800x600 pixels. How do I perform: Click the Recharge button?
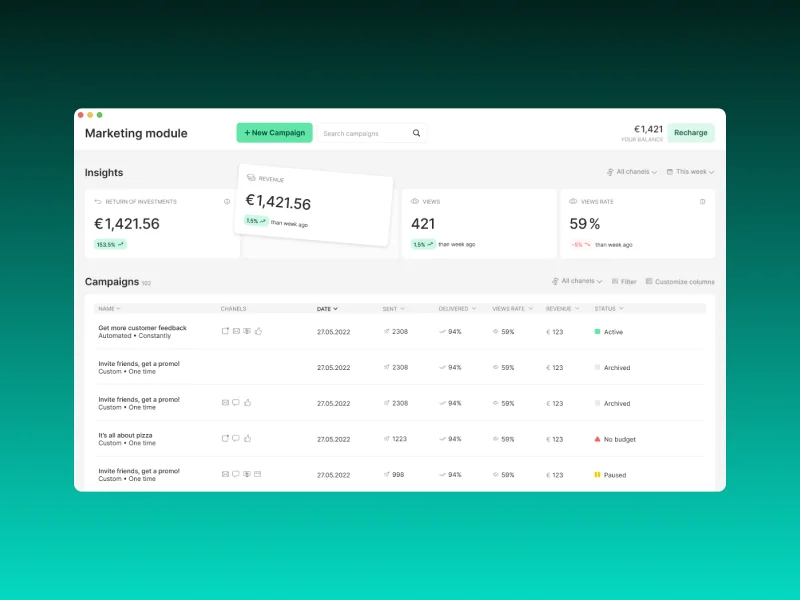tap(691, 133)
